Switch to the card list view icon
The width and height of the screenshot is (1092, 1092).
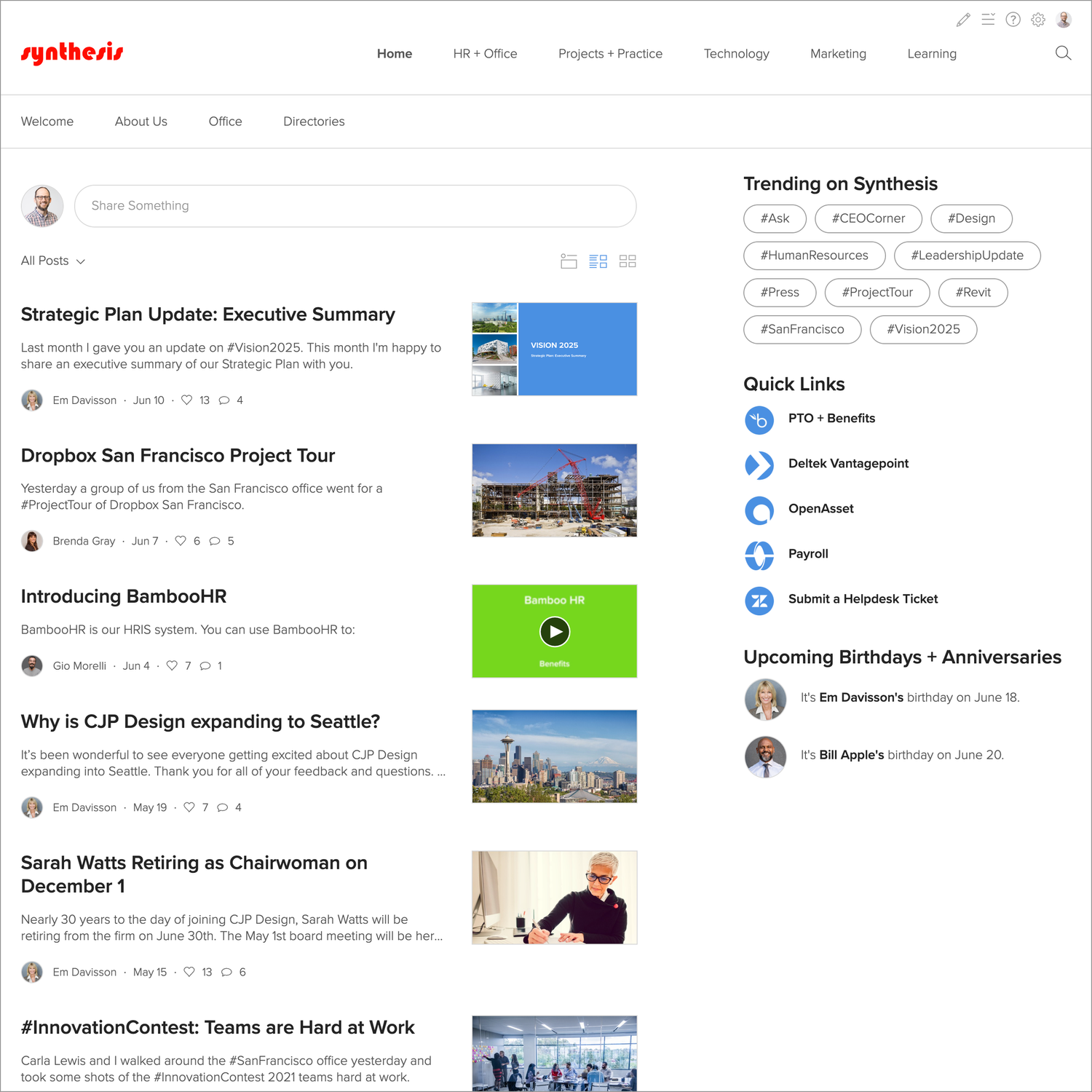click(569, 261)
